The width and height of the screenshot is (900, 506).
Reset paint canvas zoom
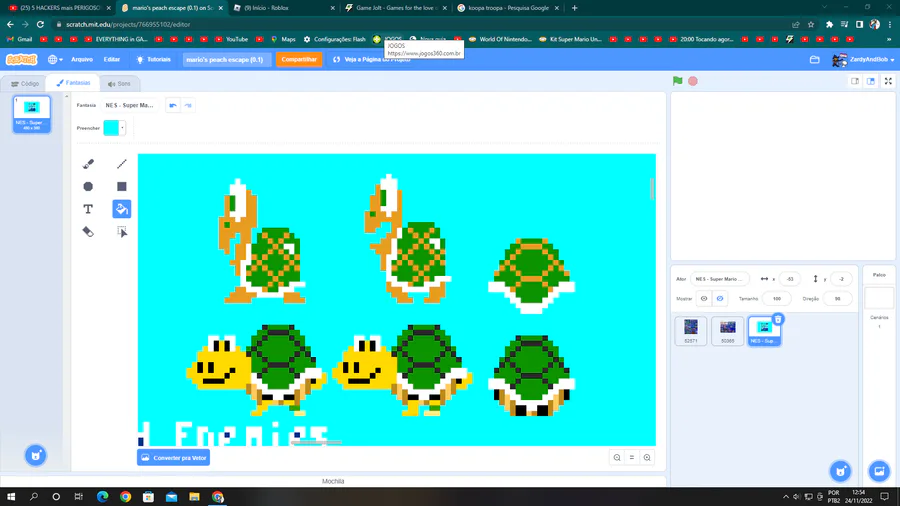pos(632,458)
